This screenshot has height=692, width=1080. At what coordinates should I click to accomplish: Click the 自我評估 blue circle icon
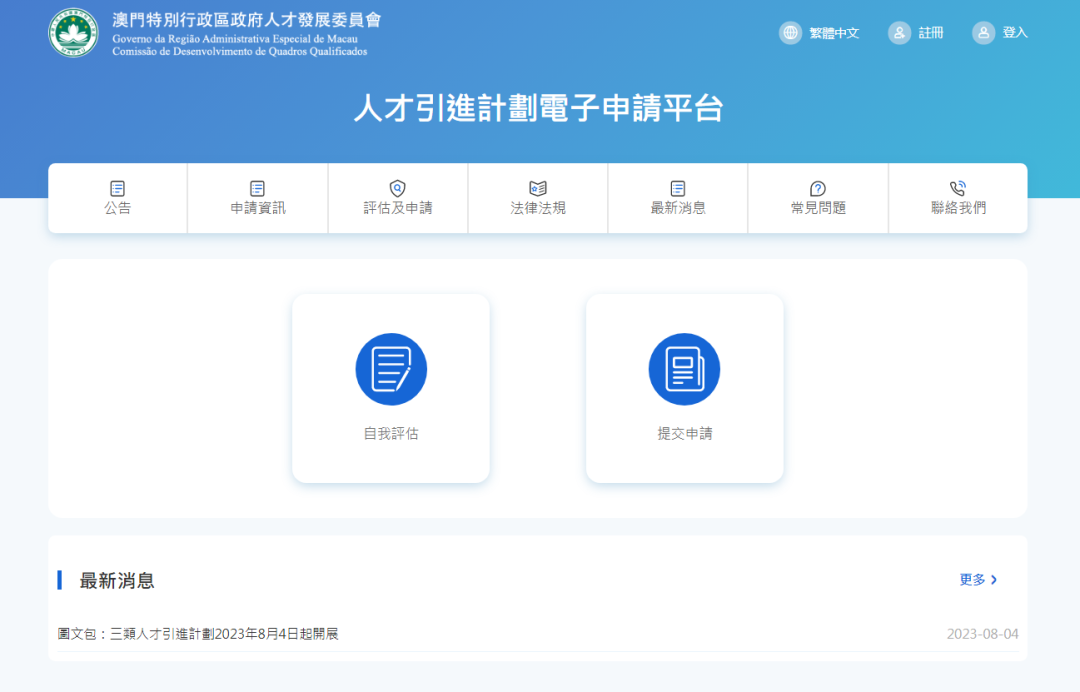pyautogui.click(x=391, y=369)
